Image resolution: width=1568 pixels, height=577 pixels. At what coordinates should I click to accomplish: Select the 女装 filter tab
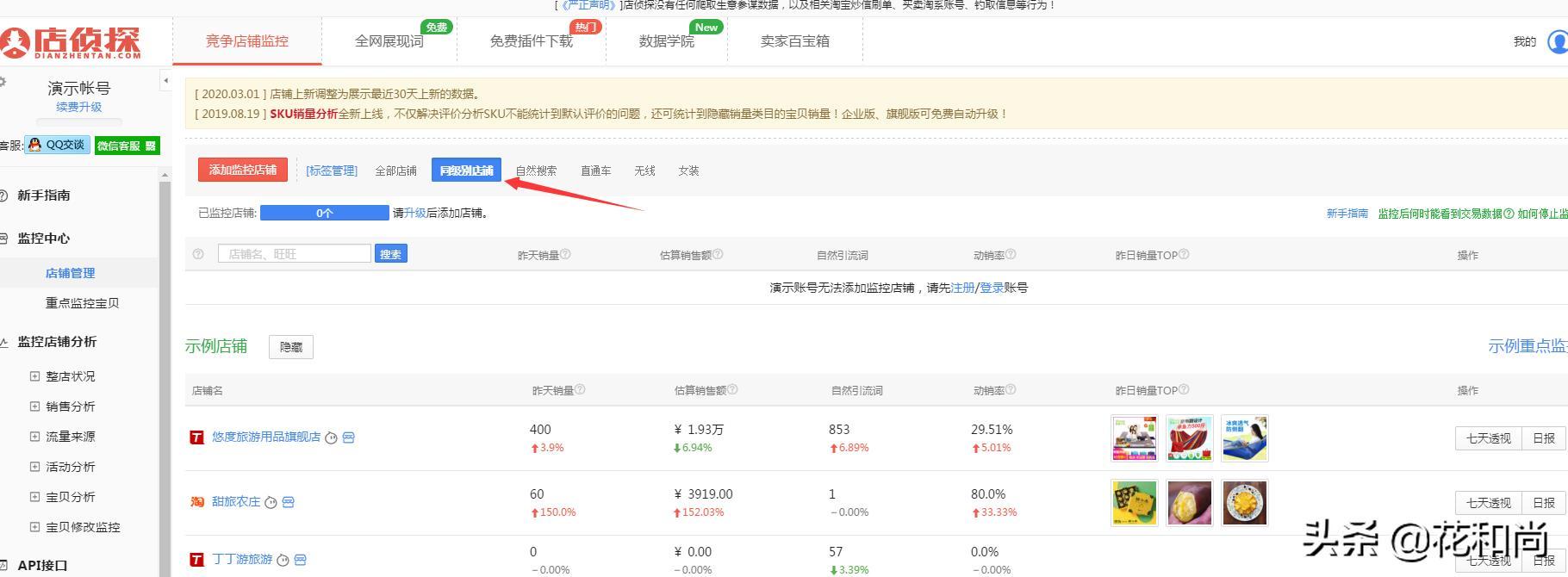coord(688,171)
